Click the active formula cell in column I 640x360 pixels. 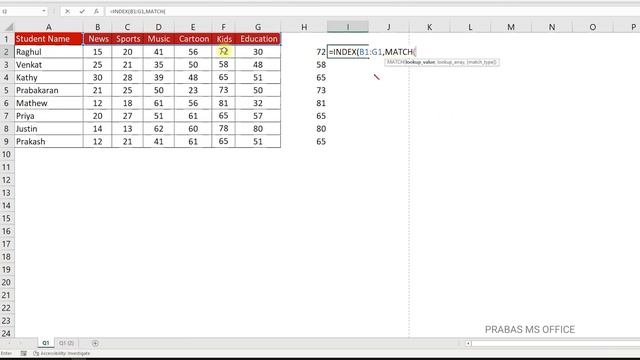(x=348, y=52)
